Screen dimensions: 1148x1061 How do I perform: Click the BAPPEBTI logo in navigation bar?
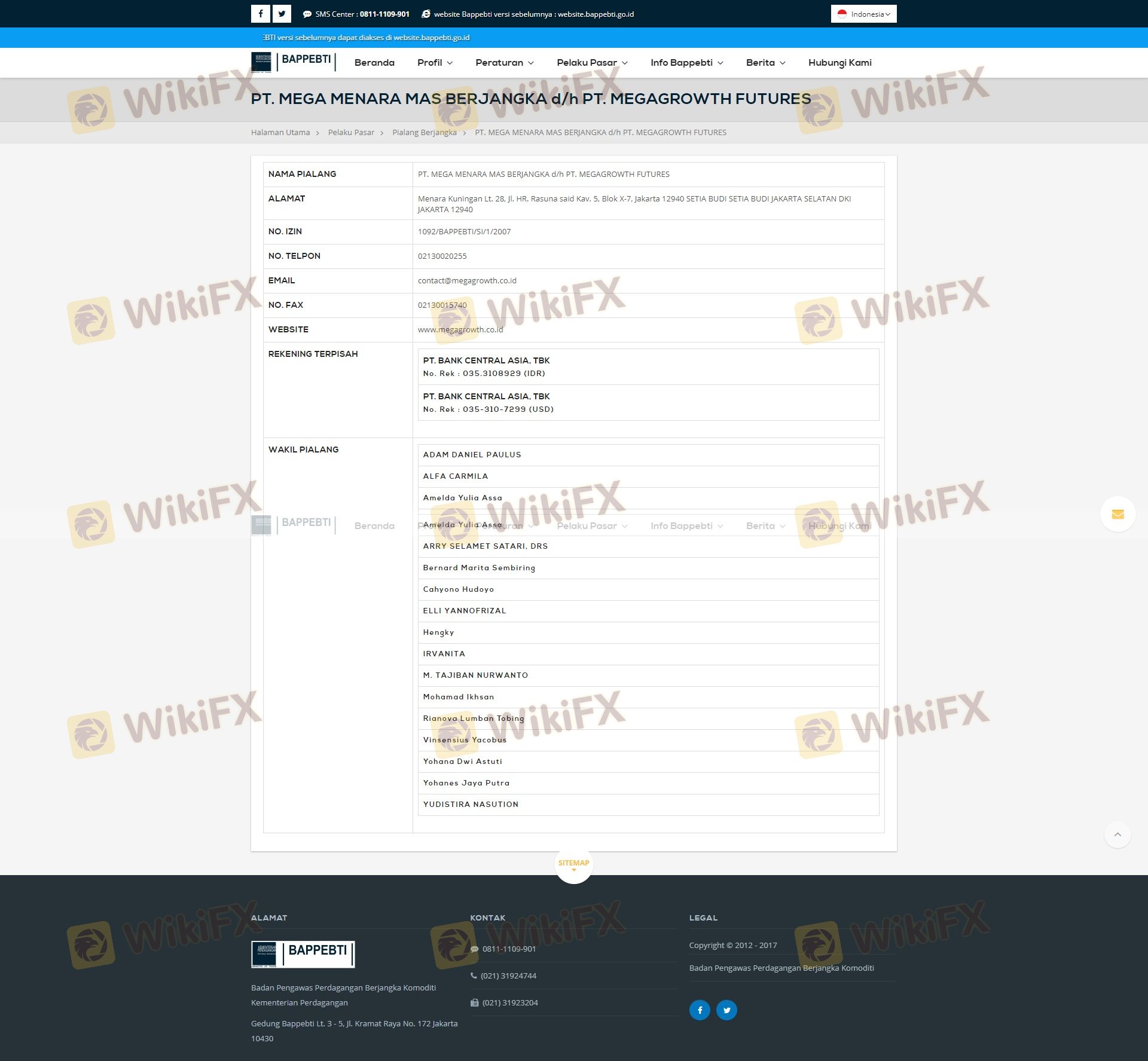pos(293,62)
